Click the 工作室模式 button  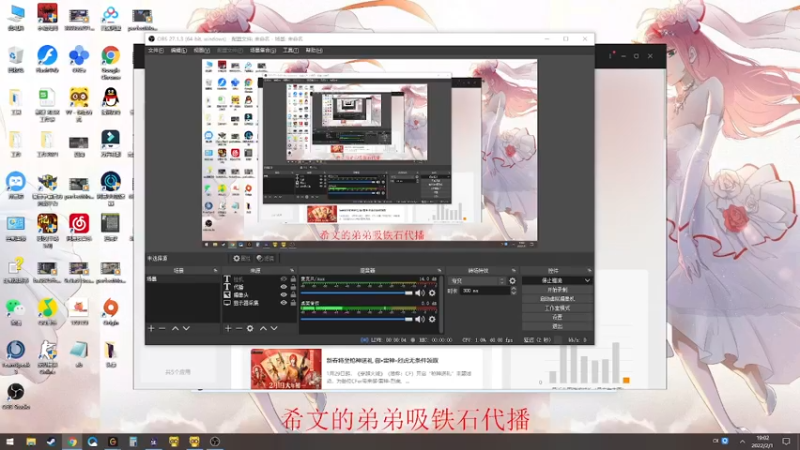(557, 308)
